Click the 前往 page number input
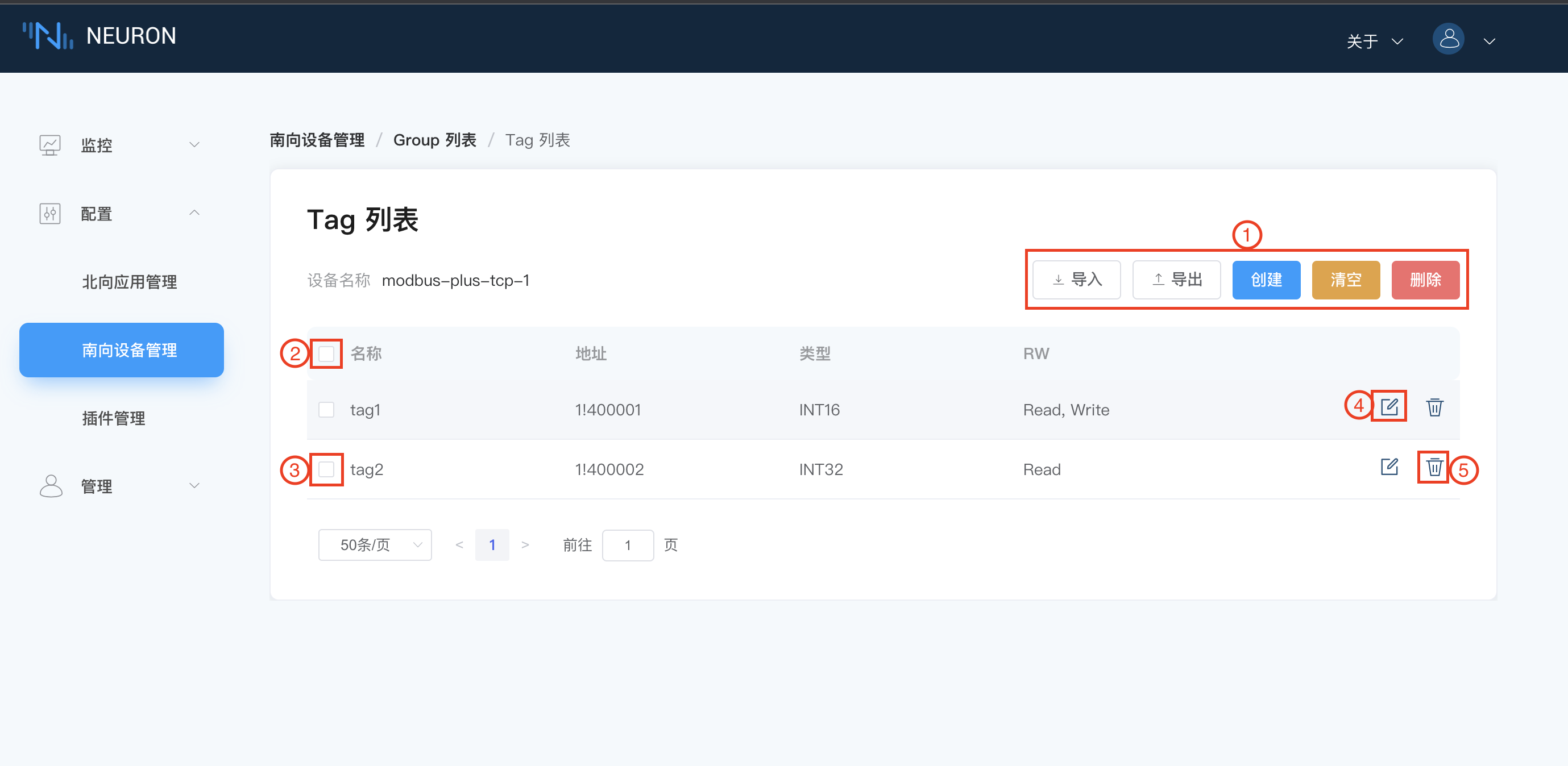Image resolution: width=1568 pixels, height=766 pixels. tap(628, 544)
